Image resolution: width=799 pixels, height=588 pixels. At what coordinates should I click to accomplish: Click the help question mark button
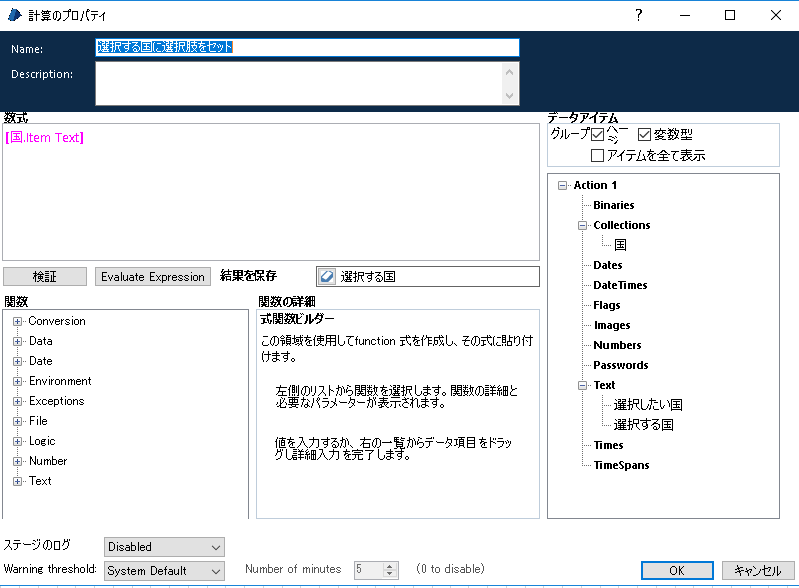click(x=638, y=15)
